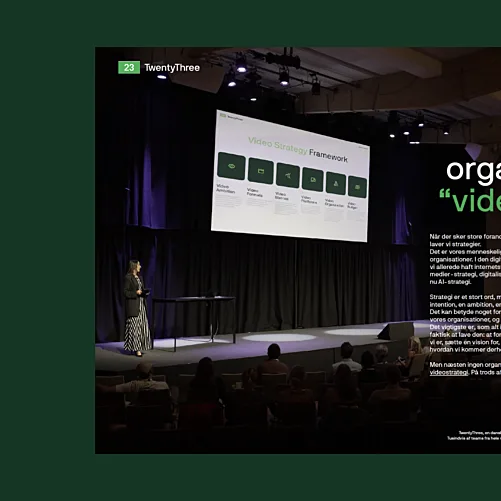Select the Video Budget icon tile on the slide
Viewport: 501px width, 501px height.
point(357,187)
